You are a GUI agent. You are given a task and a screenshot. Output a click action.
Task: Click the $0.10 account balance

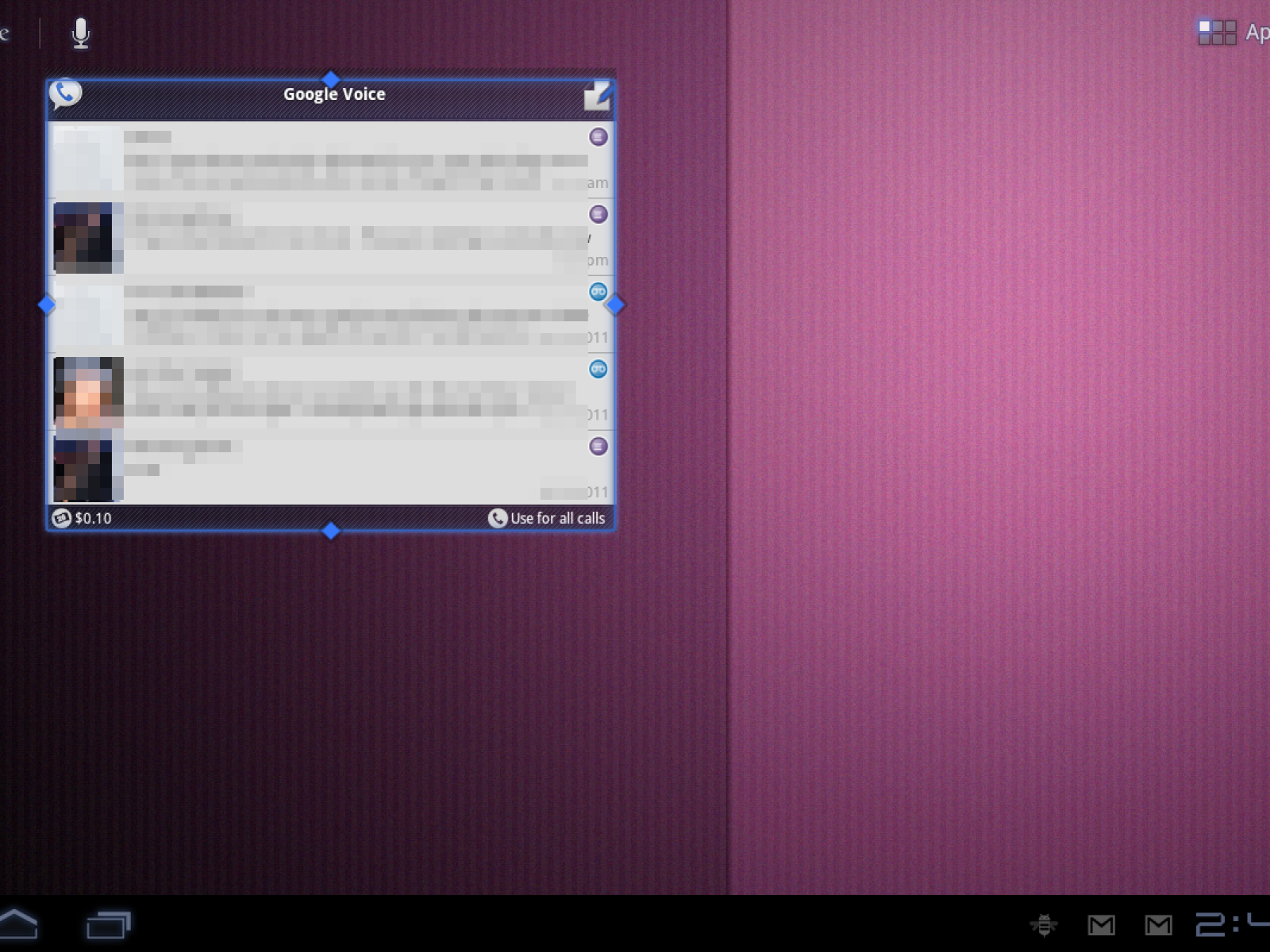tap(83, 518)
